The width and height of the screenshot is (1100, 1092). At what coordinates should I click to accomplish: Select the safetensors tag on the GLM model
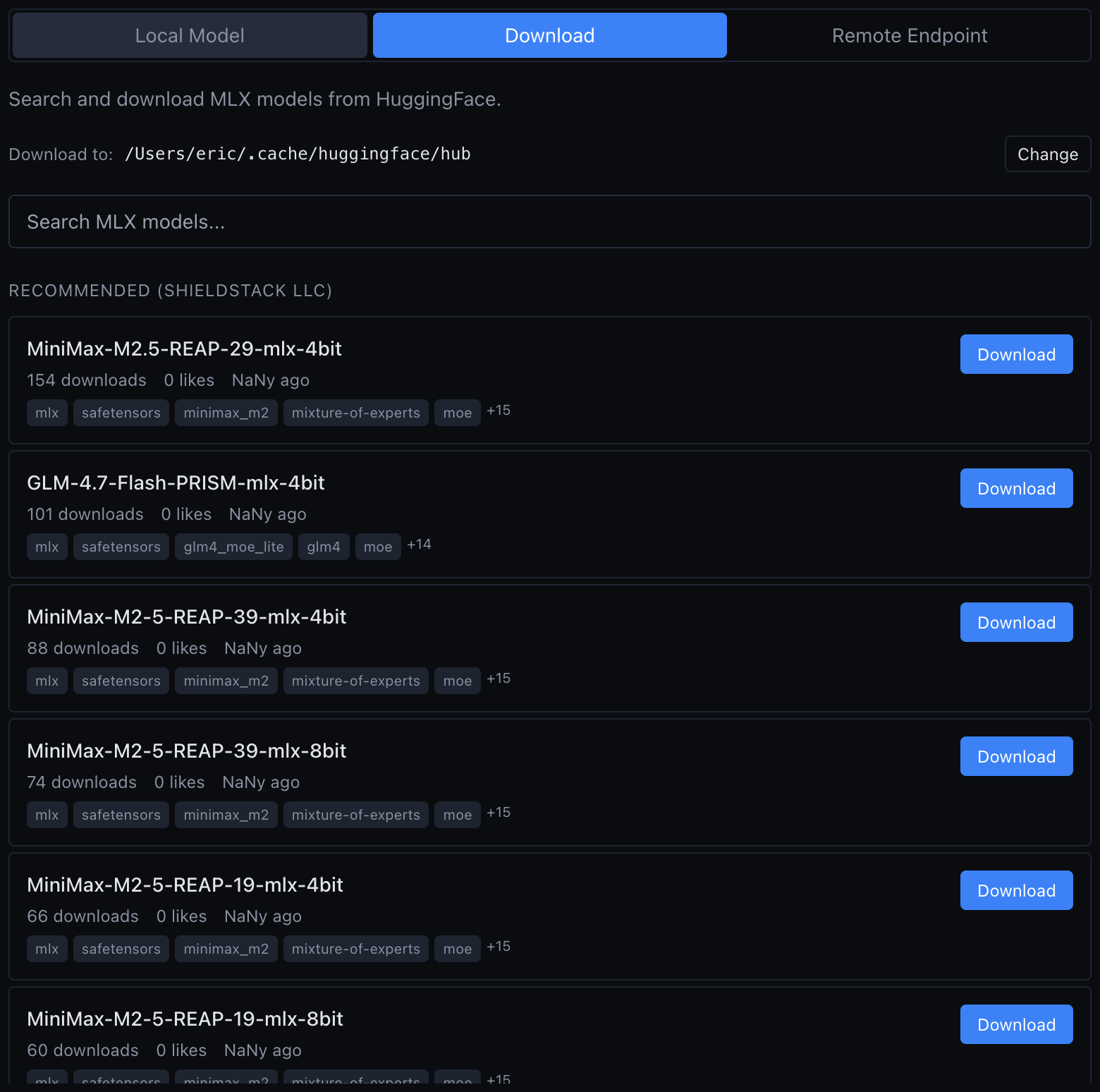[x=121, y=547]
